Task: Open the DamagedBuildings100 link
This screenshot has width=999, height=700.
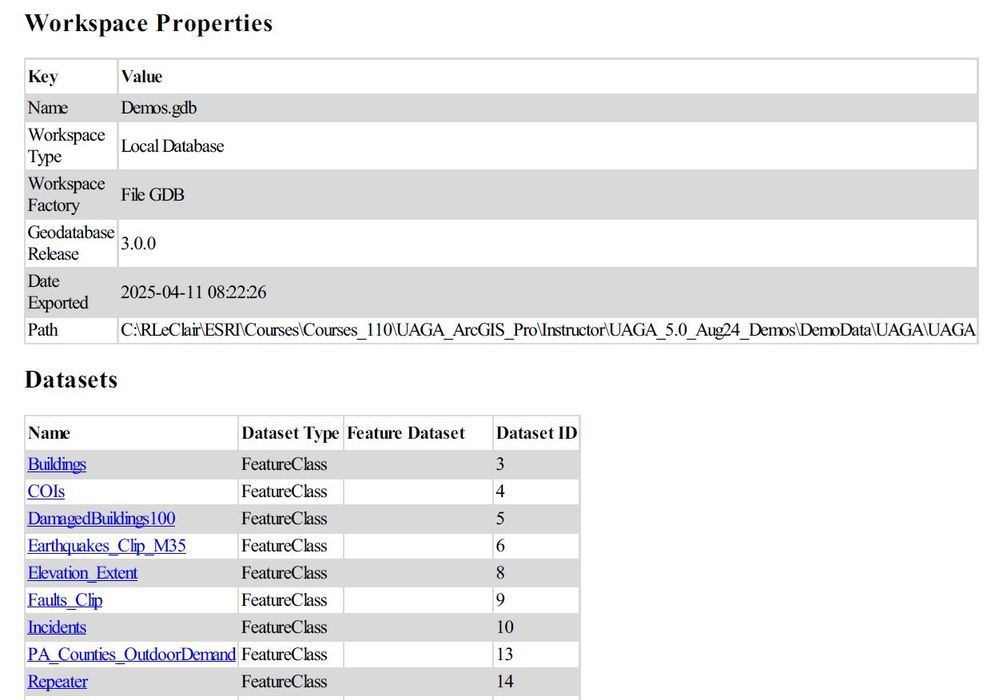Action: pyautogui.click(x=101, y=518)
